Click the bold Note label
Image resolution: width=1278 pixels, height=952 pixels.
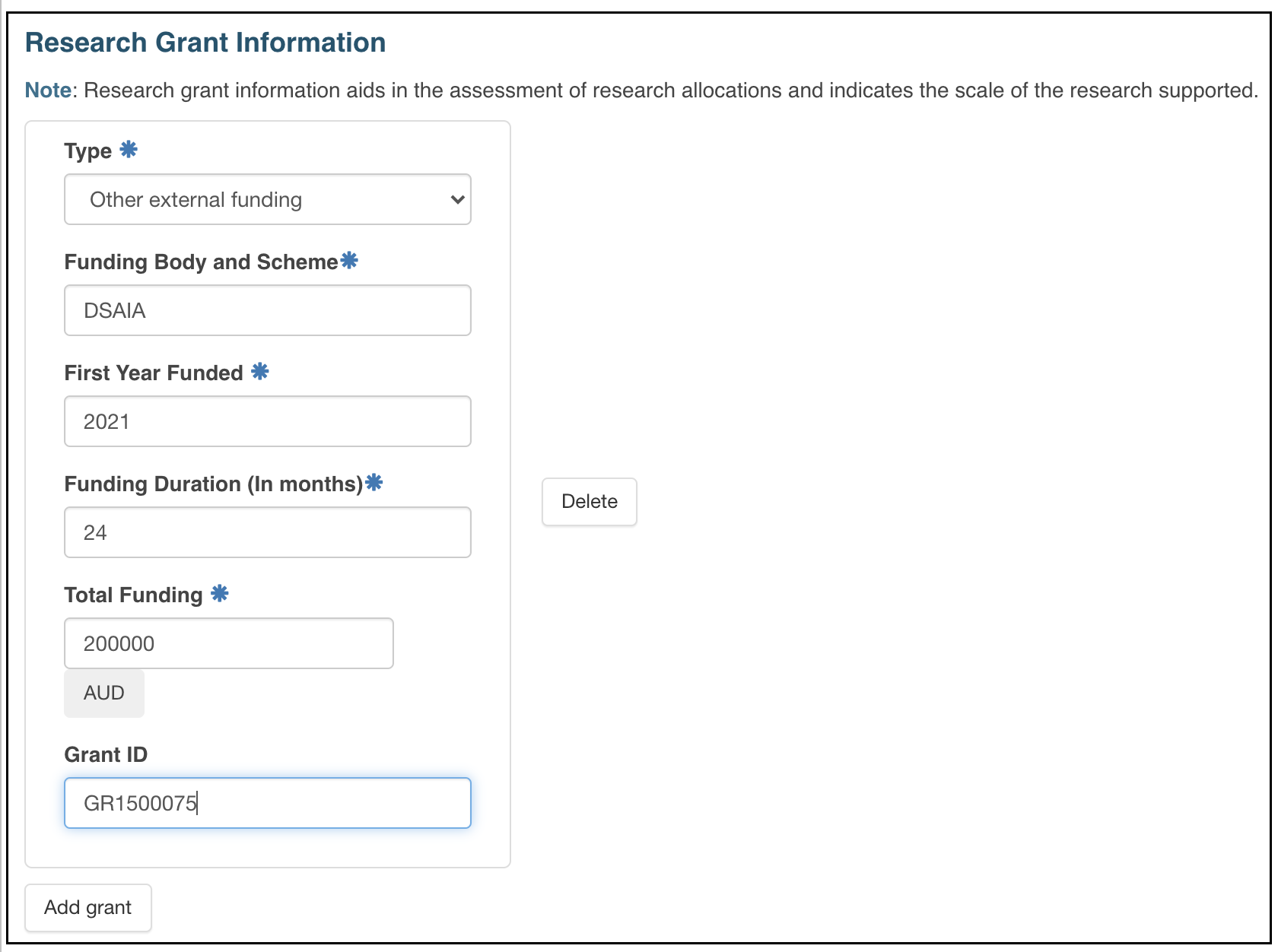click(x=48, y=90)
